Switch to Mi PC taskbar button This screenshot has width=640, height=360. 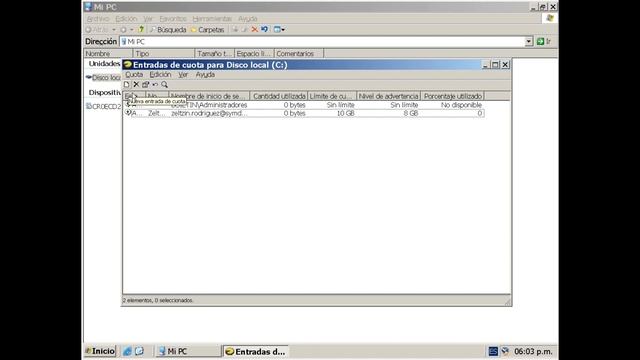[188, 351]
